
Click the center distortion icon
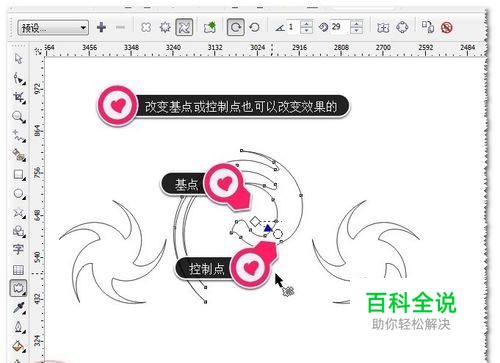pyautogui.click(x=383, y=27)
